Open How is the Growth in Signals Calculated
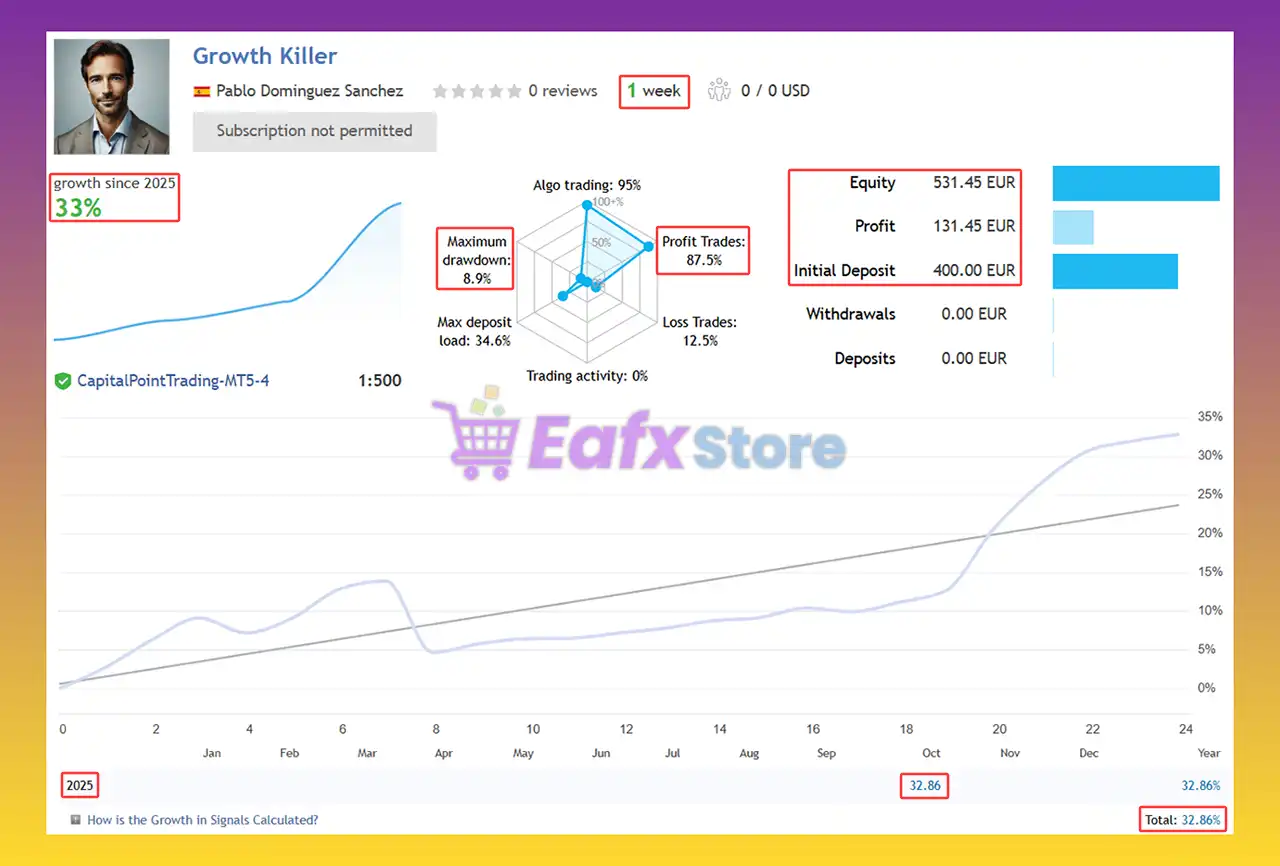Screen dimensions: 1280x866 [x=202, y=820]
